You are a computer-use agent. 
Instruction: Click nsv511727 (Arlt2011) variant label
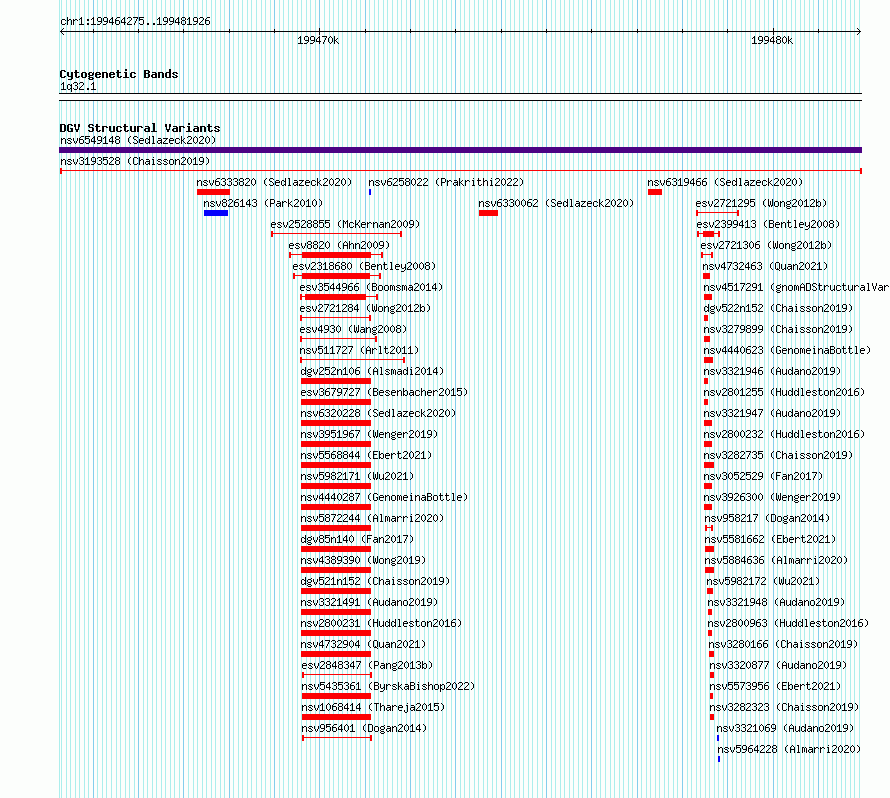359,350
